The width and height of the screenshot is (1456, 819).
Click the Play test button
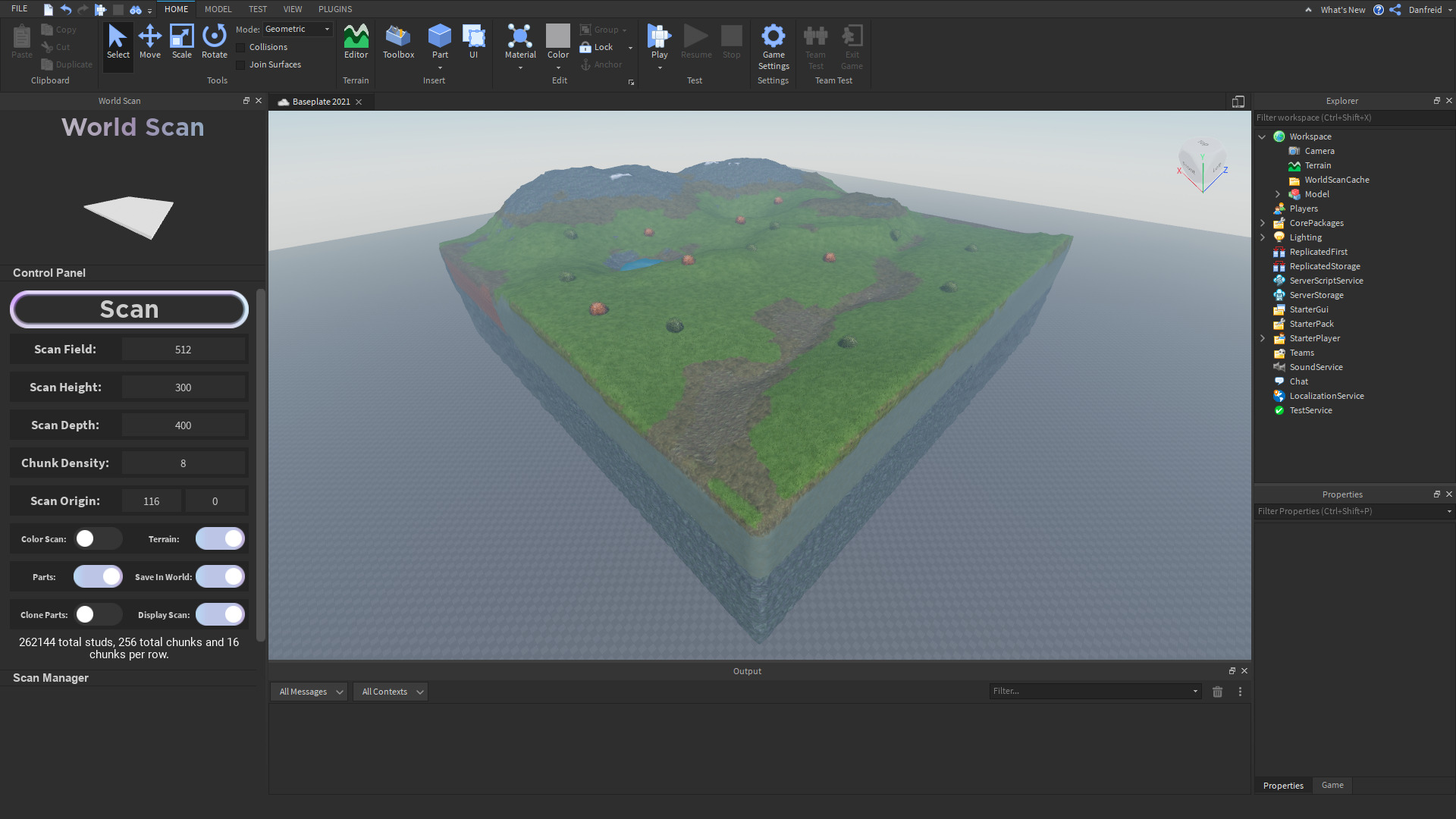[659, 36]
